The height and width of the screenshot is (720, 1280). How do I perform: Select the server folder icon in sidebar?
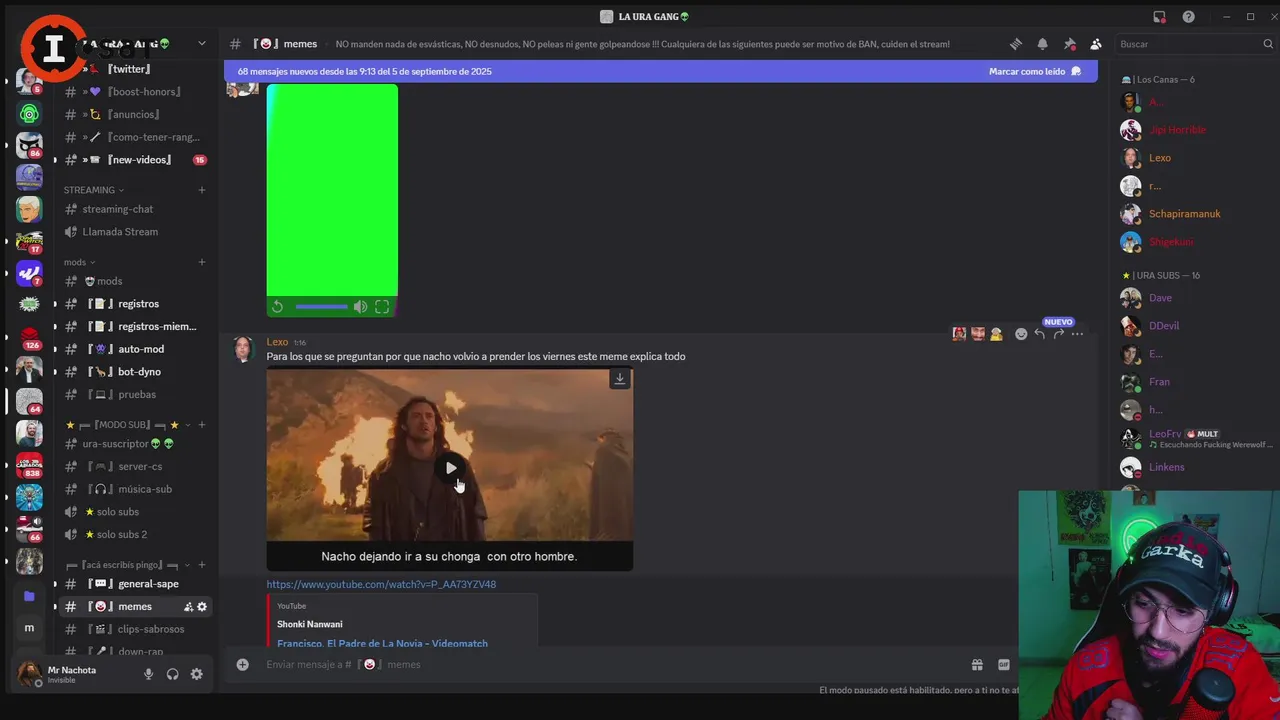point(29,596)
